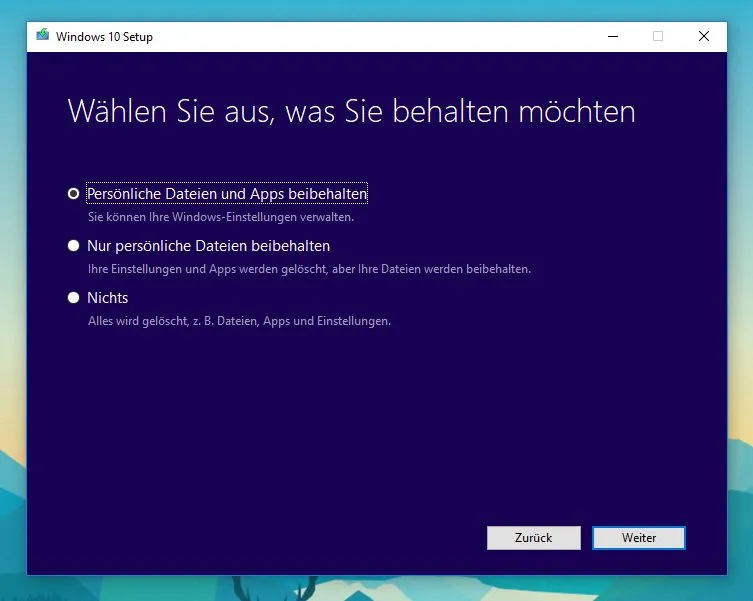Click the 'Persönliche Dateien und Apps beibehalten' label

point(227,194)
